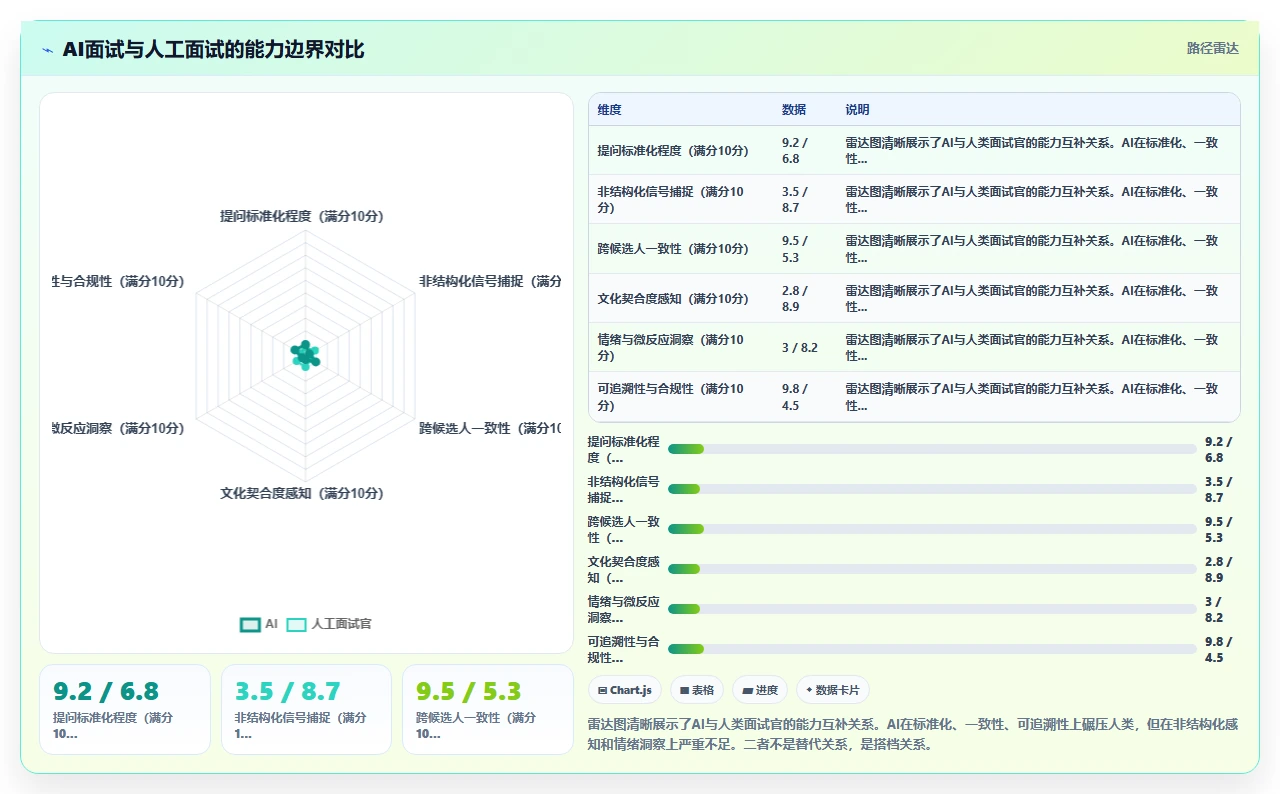Open the 9.5 / 5.3 data card

[x=487, y=709]
